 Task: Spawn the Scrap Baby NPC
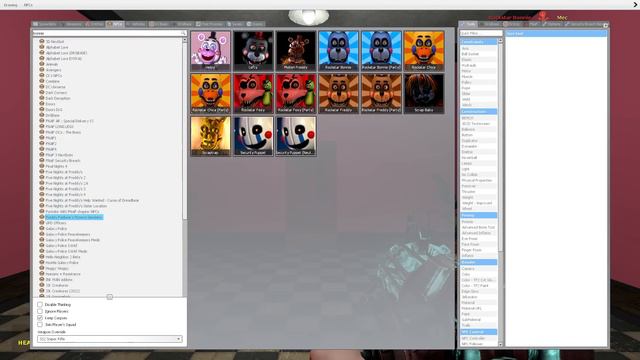[x=424, y=93]
